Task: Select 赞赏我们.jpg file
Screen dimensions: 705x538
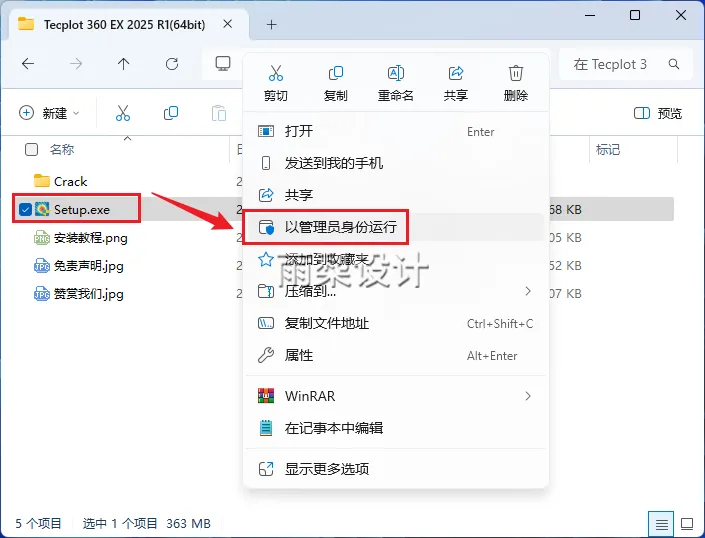Action: point(79,293)
